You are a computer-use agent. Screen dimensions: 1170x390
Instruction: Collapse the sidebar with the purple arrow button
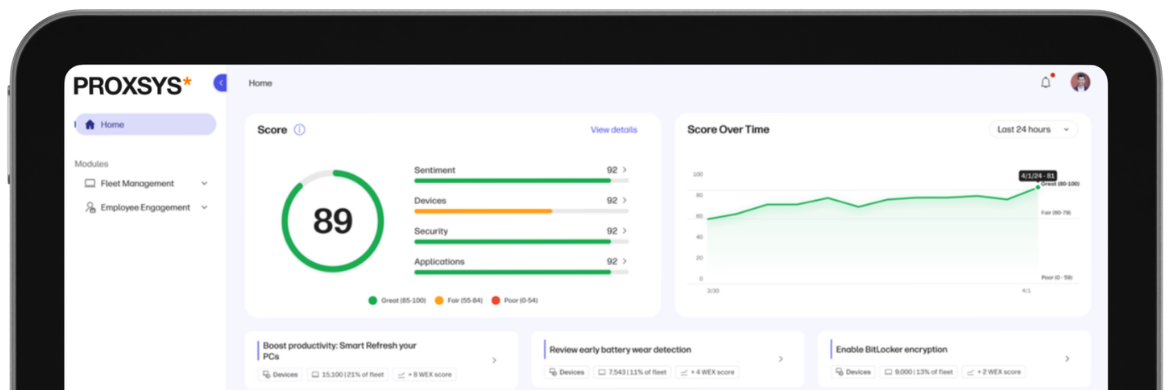pos(220,83)
